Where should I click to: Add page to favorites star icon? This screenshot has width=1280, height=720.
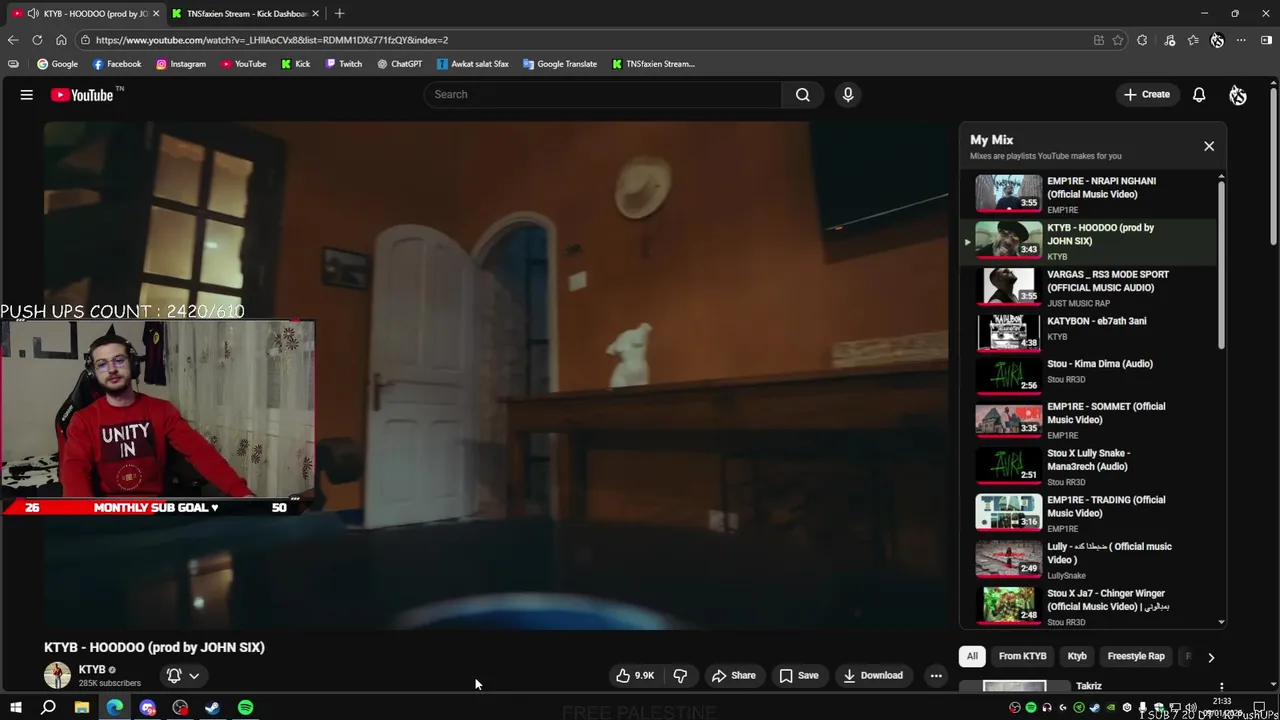click(x=1118, y=40)
